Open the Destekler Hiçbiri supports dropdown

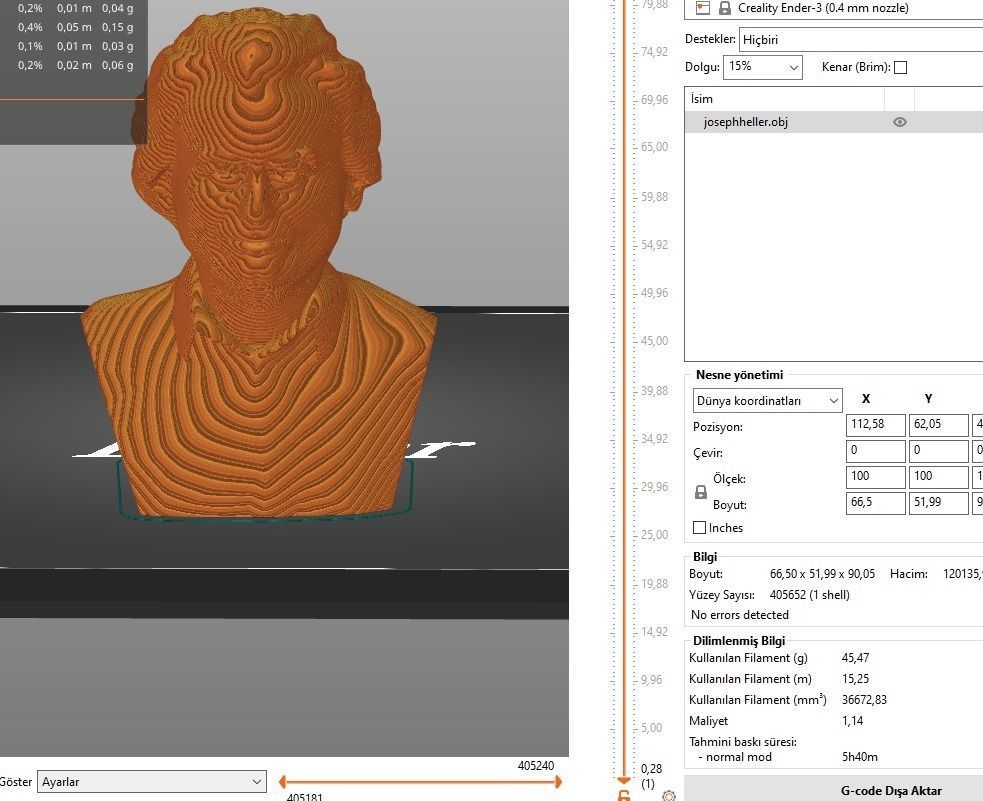(861, 39)
